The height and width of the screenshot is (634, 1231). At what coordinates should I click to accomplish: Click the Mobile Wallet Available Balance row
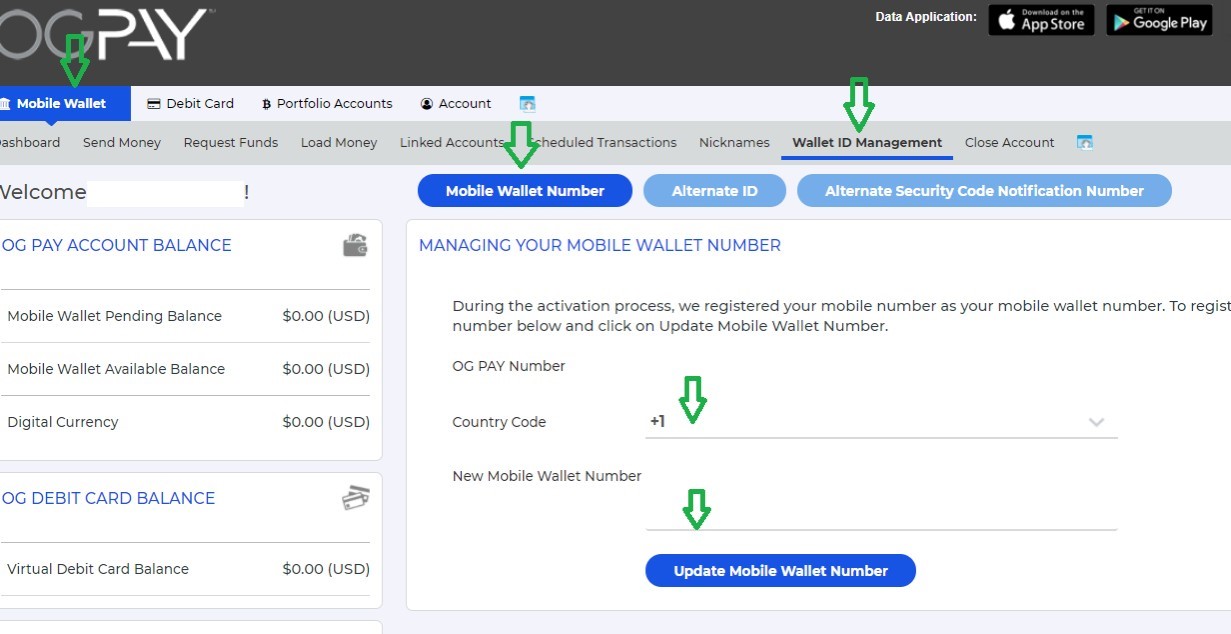(x=188, y=369)
